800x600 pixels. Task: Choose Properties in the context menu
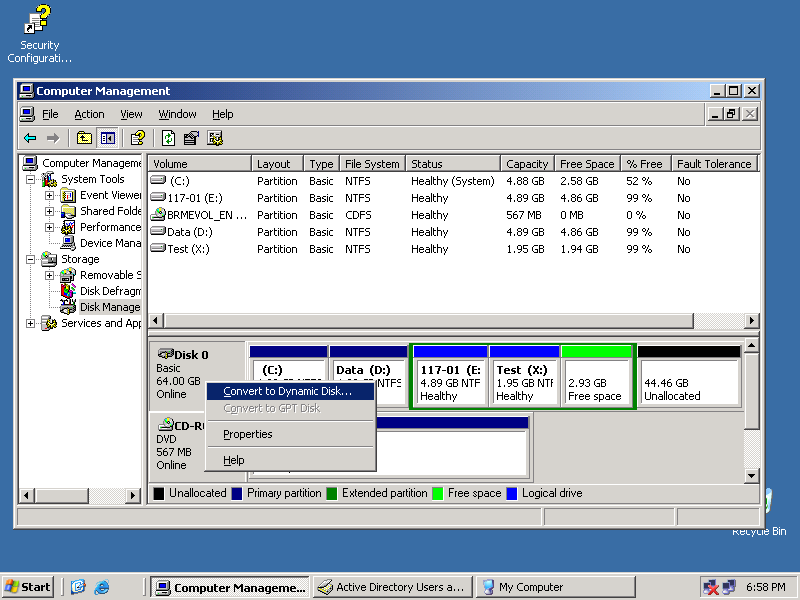(290, 434)
